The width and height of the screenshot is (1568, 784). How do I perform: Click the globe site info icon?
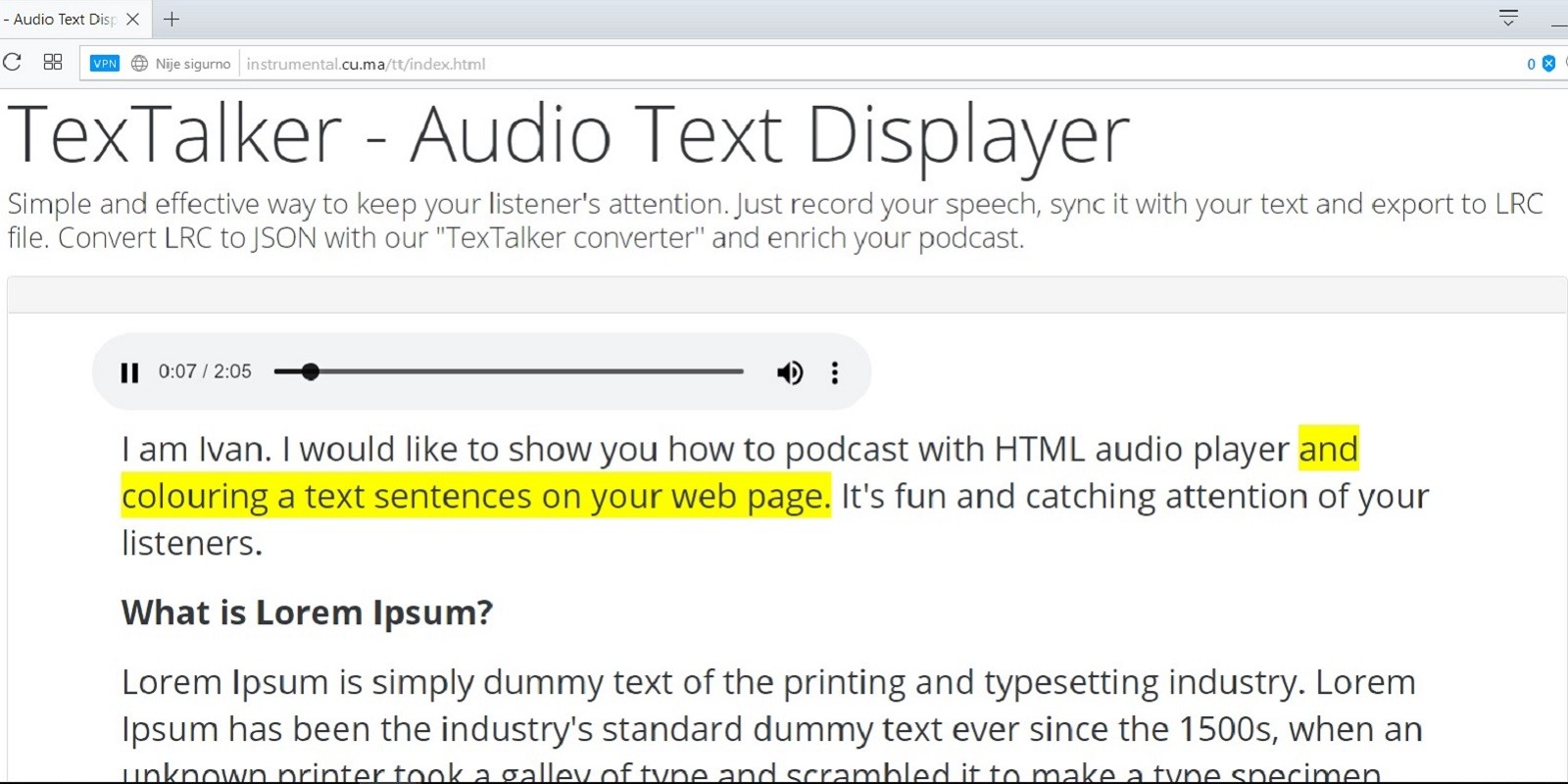(x=139, y=64)
